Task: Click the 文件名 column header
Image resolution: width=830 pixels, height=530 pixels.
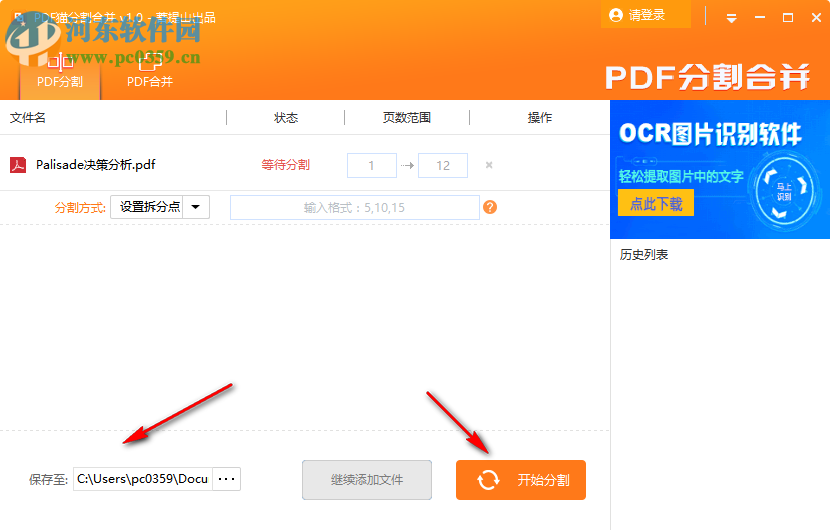Action: [x=28, y=118]
